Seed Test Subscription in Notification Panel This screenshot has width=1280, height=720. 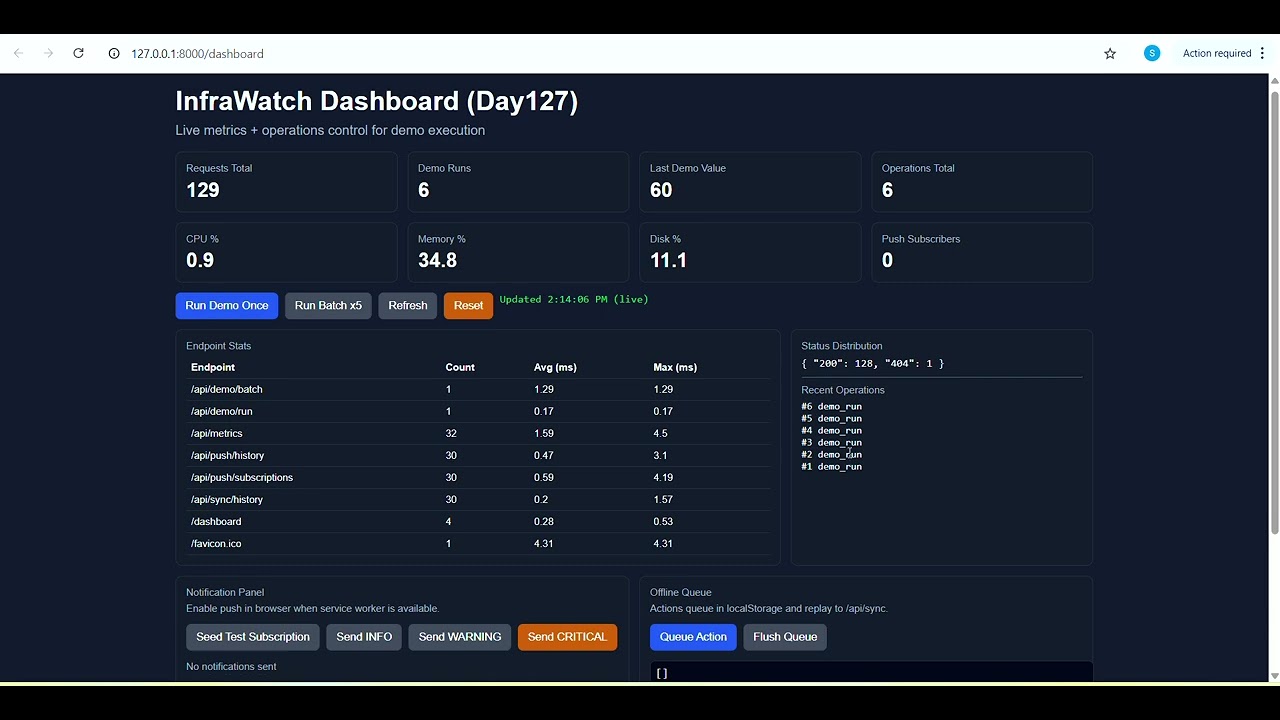coord(253,637)
